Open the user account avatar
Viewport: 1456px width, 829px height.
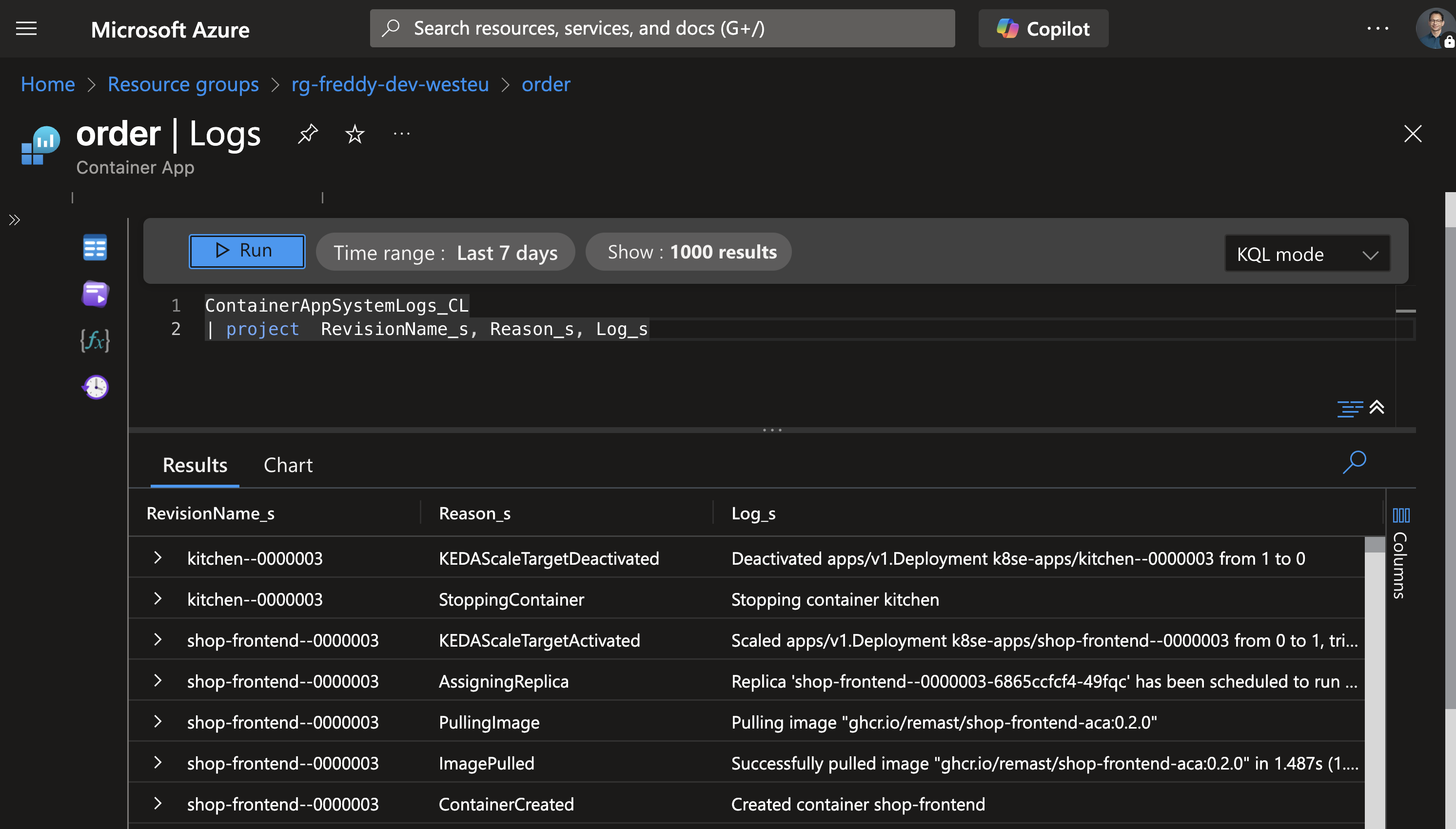point(1436,28)
